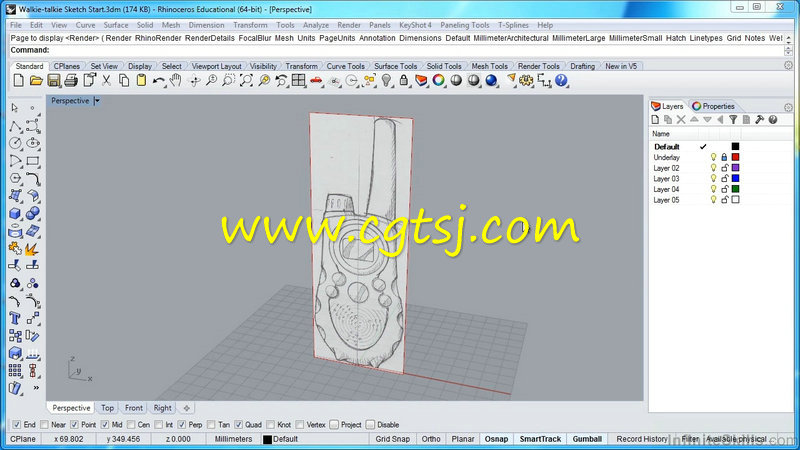Toggle Gumball in status bar
Image resolution: width=800 pixels, height=450 pixels.
click(587, 439)
